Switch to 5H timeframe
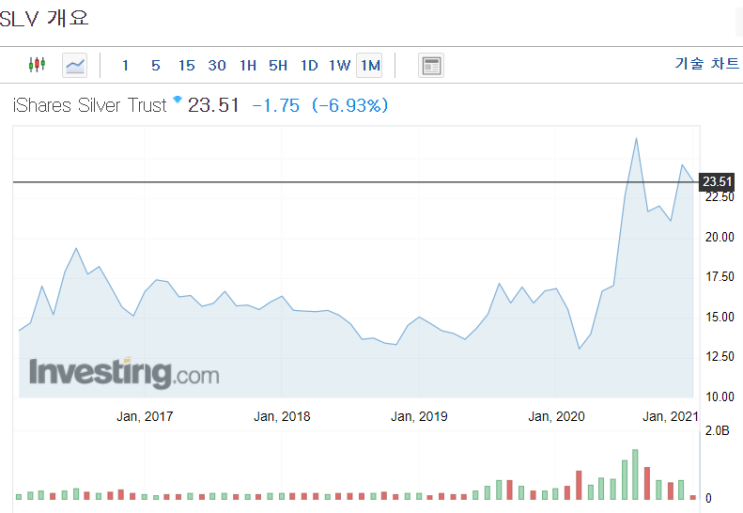Screen dimensions: 743x513 click(x=278, y=65)
